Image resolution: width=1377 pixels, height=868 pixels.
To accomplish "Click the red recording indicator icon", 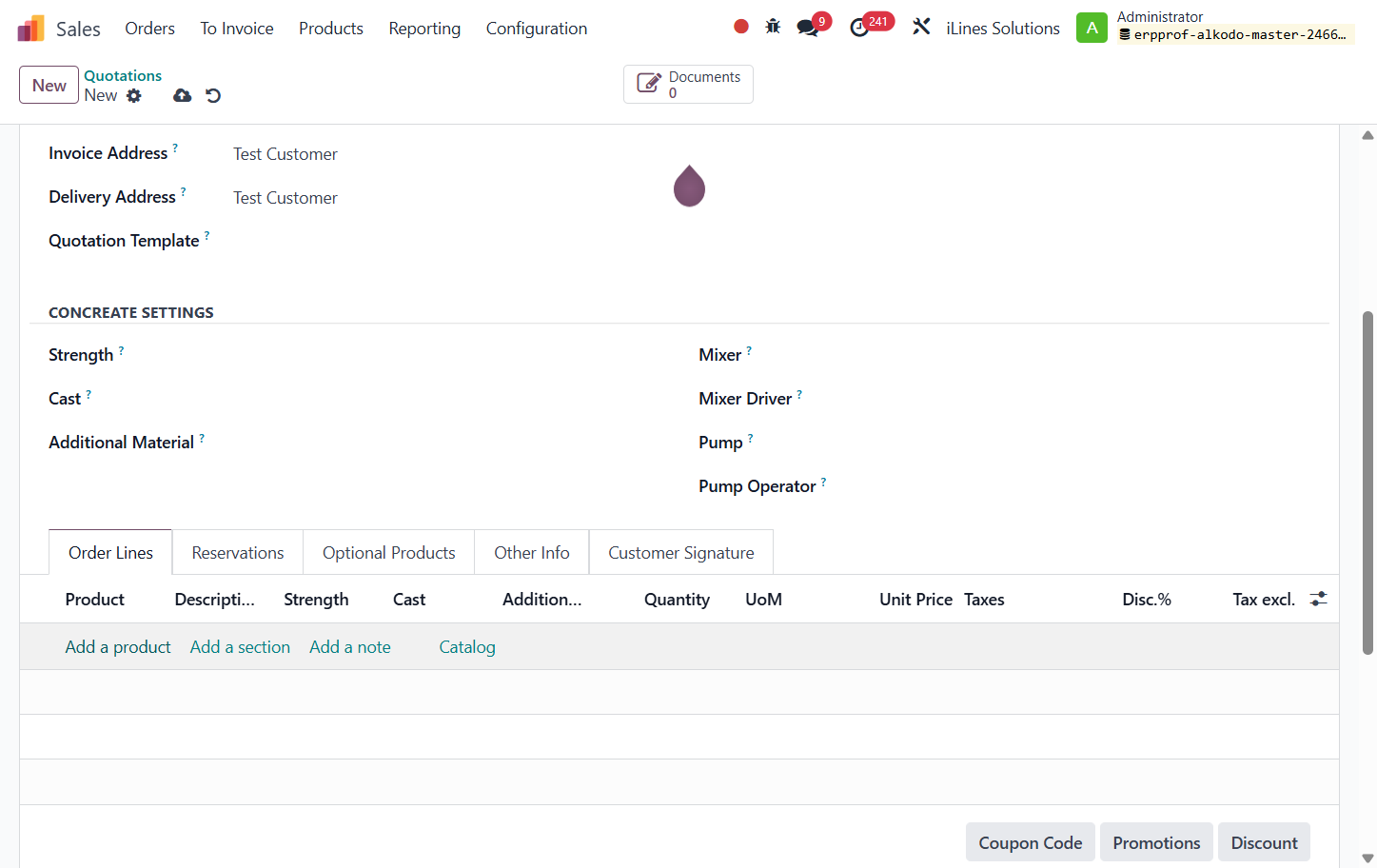I will 741,27.
